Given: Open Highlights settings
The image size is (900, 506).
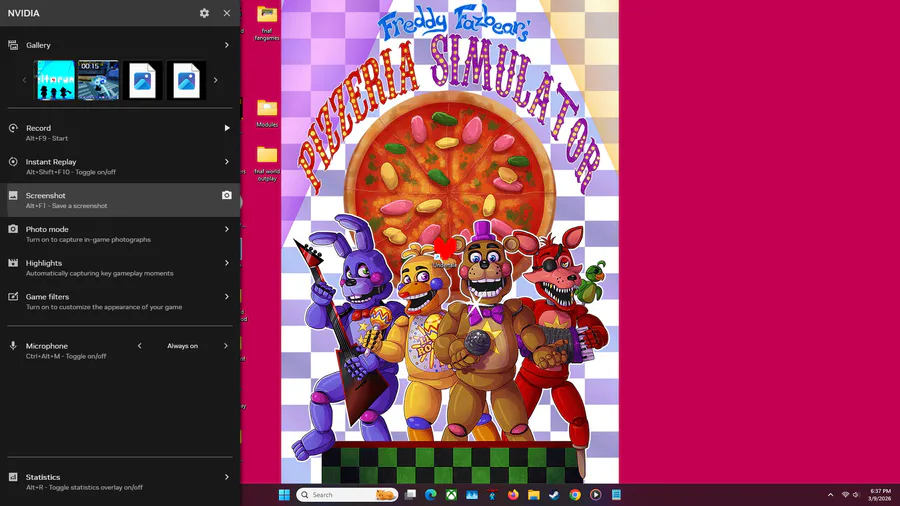Looking at the screenshot, I should click(120, 268).
